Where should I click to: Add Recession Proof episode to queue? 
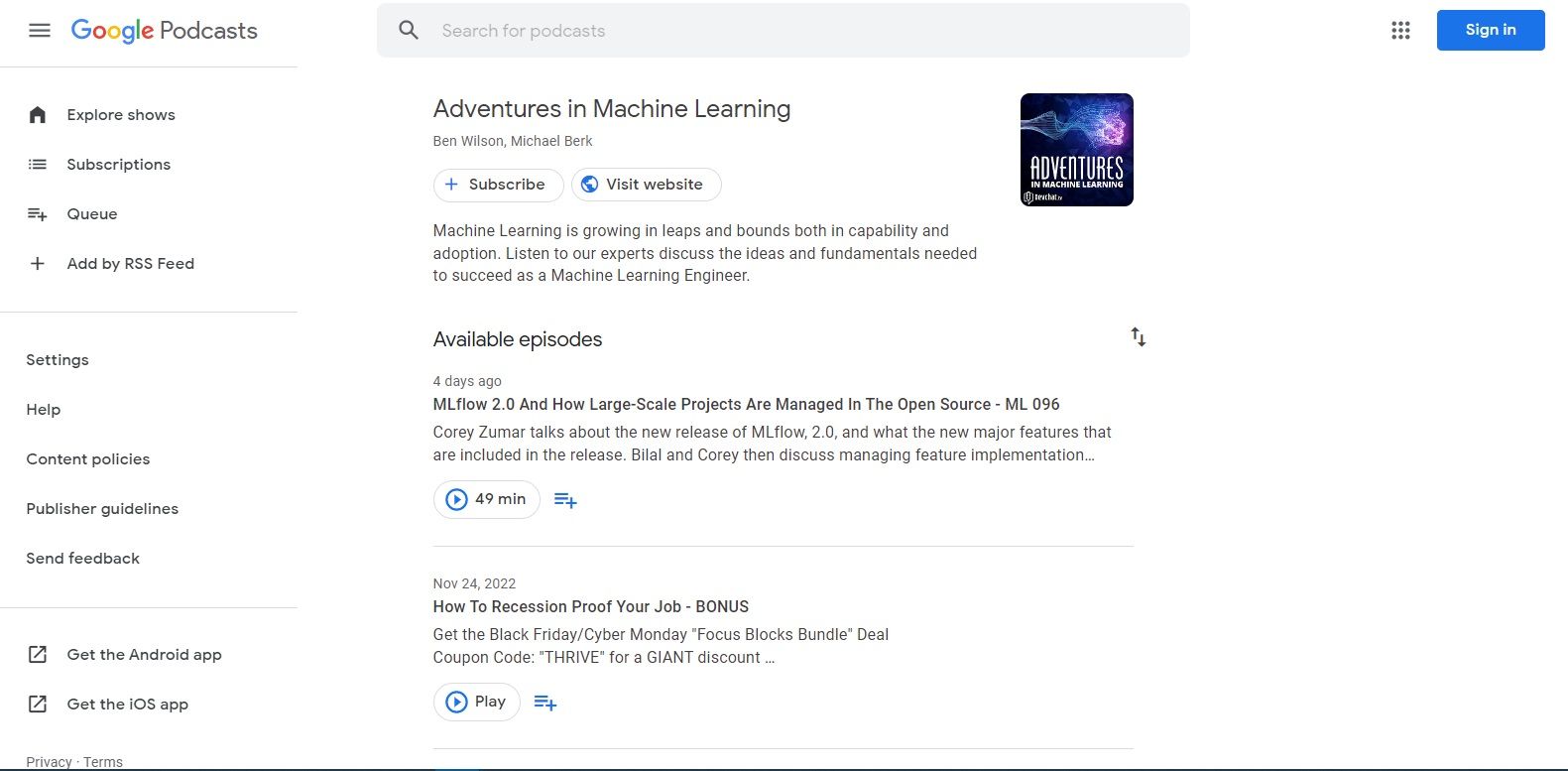point(545,703)
